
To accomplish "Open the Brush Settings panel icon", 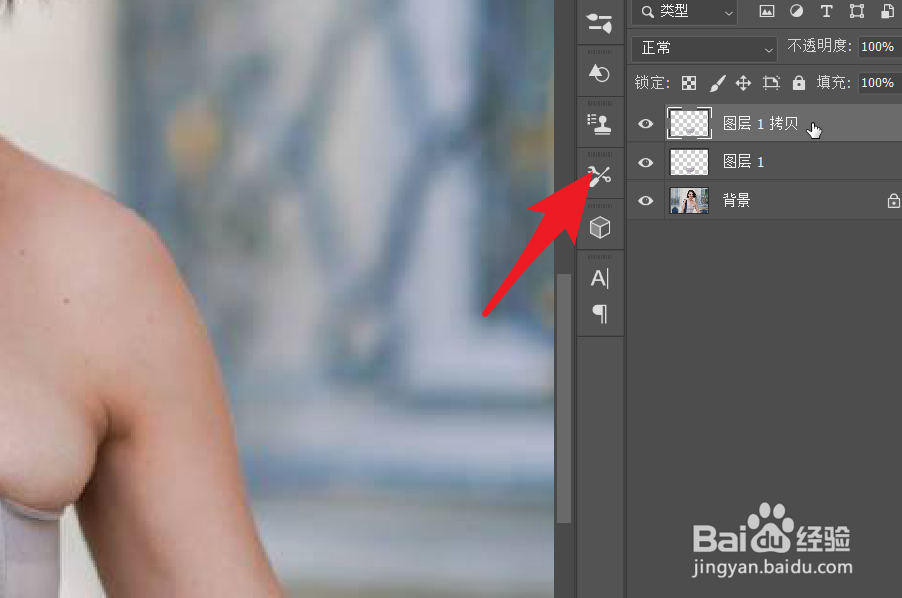I will pos(599,23).
